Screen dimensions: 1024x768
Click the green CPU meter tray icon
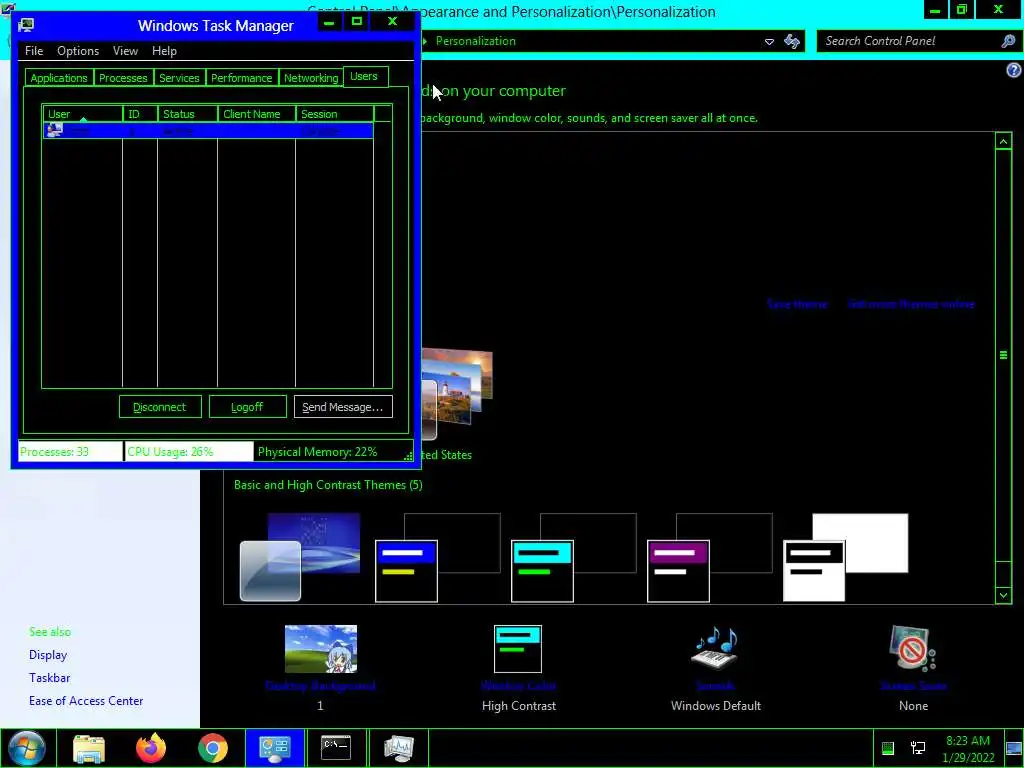click(x=888, y=748)
